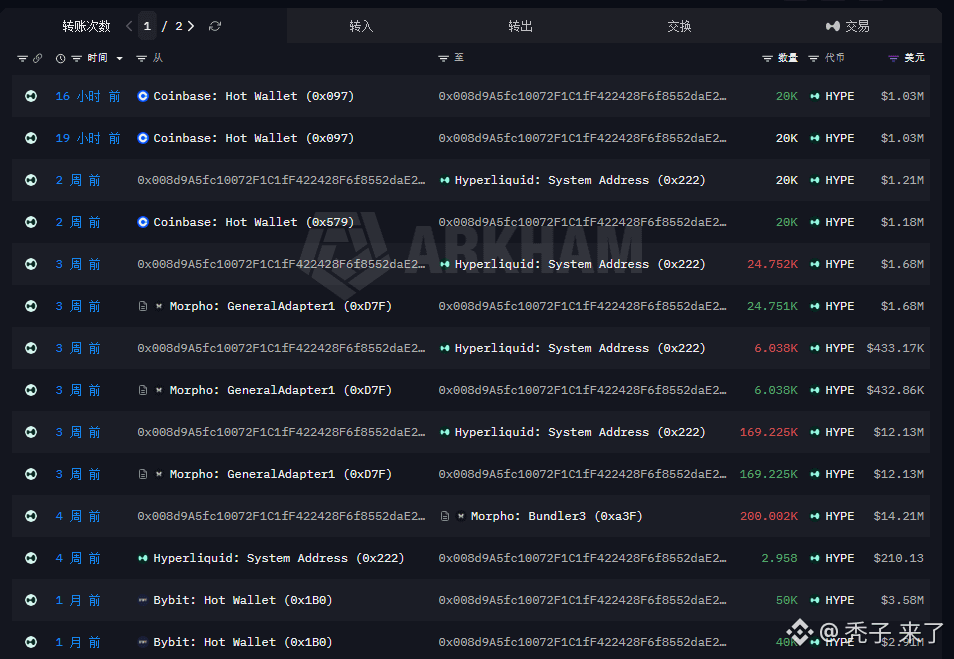Click chain icon on the $1.21M row
The width and height of the screenshot is (954, 659).
point(31,180)
